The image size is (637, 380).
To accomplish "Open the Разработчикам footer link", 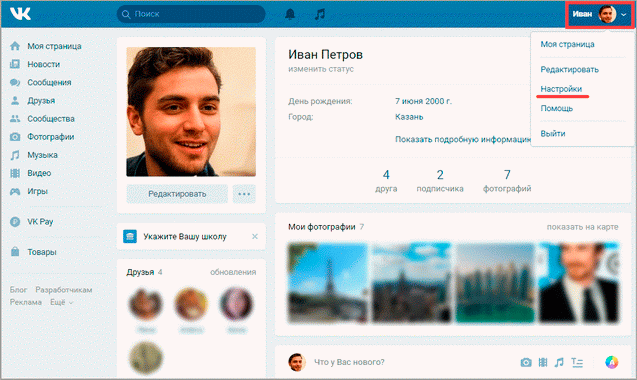I will click(64, 290).
